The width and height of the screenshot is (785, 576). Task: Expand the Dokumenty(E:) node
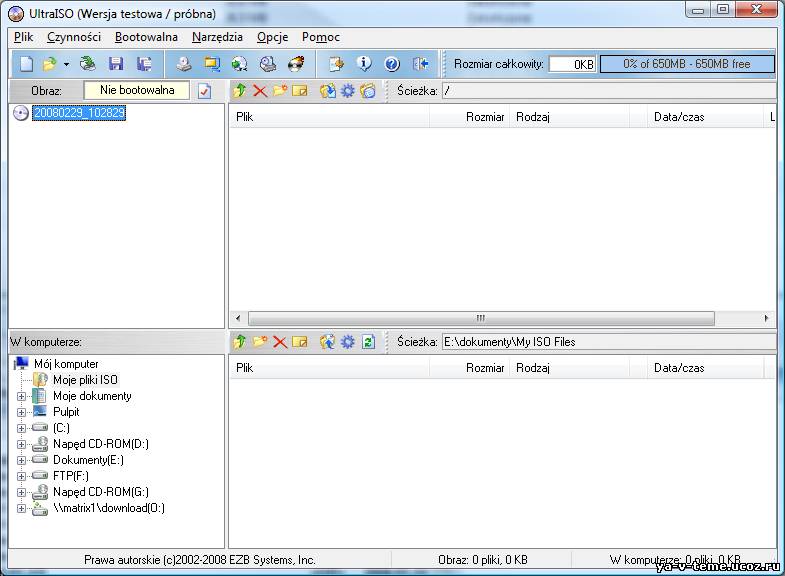point(21,460)
